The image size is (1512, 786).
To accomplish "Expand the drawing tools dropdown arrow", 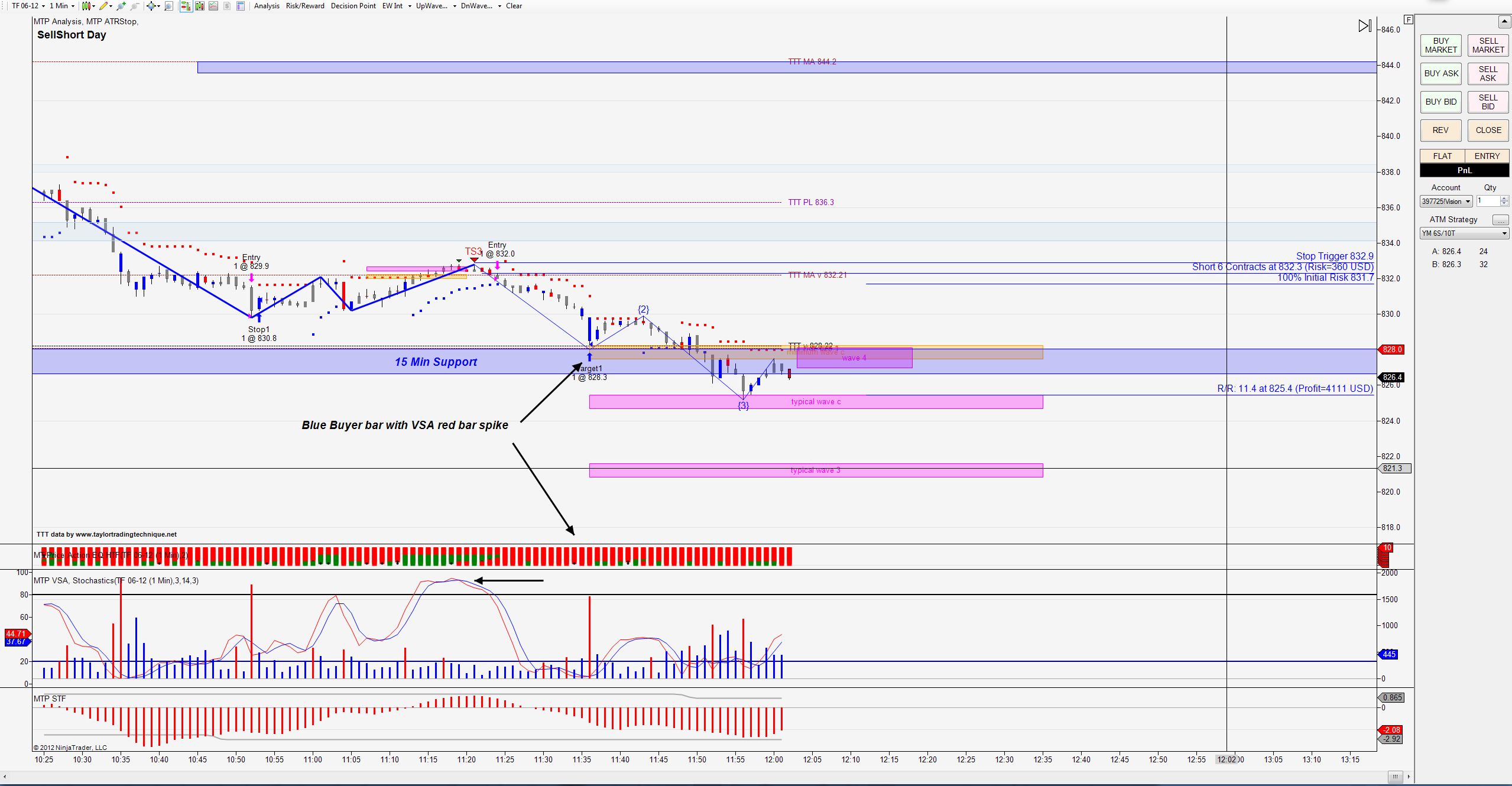I will click(112, 6).
